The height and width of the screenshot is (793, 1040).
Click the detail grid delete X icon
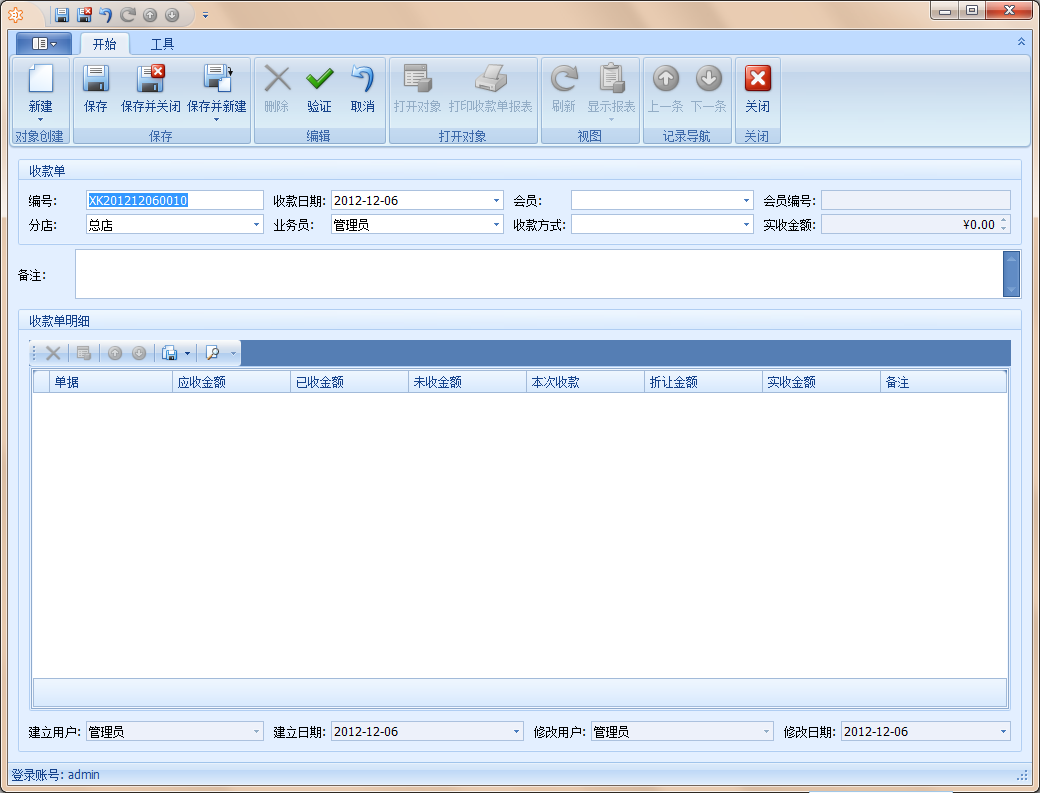click(x=53, y=353)
